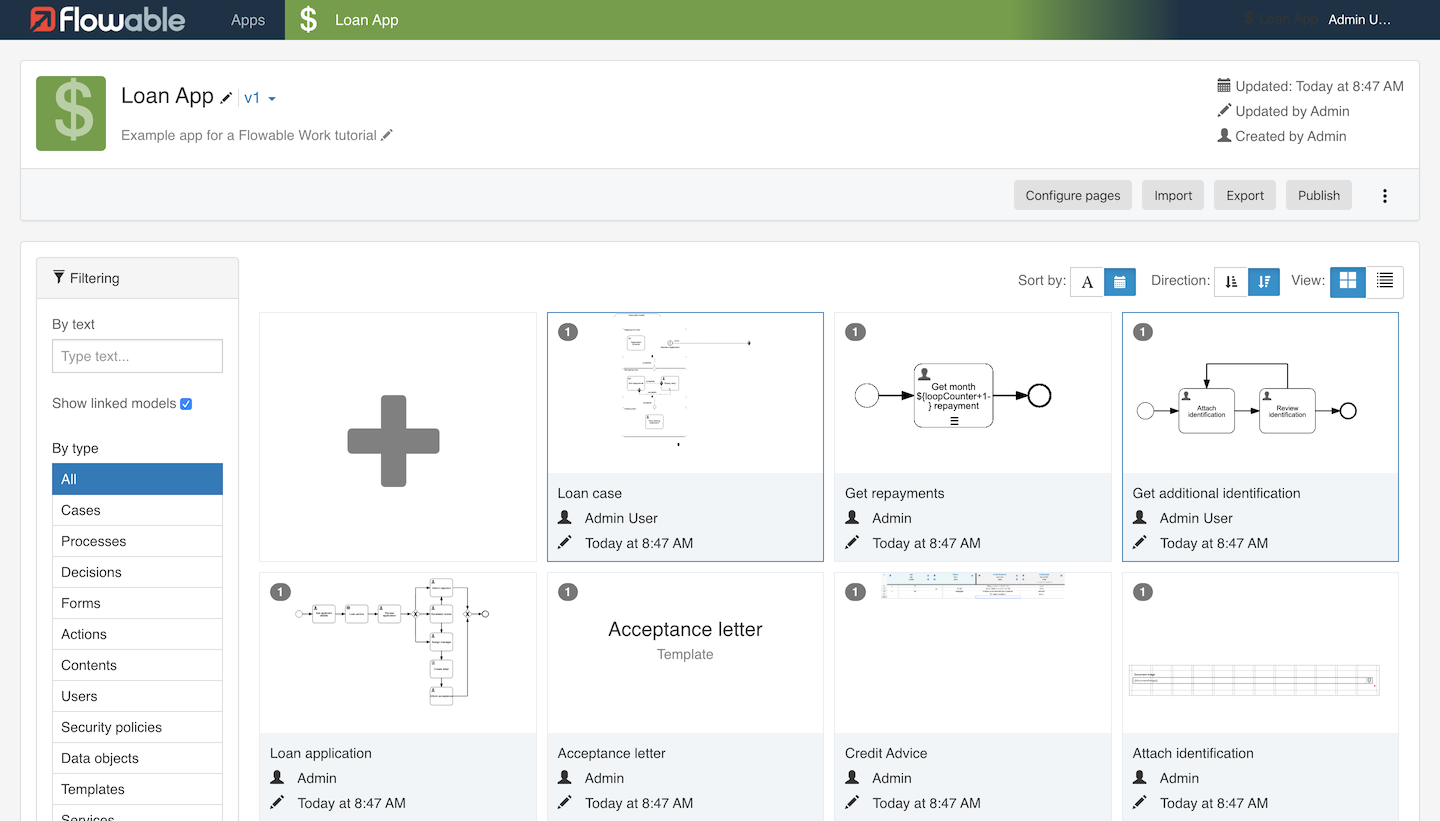Filter models by Processes type
The height and width of the screenshot is (821, 1440).
(137, 541)
